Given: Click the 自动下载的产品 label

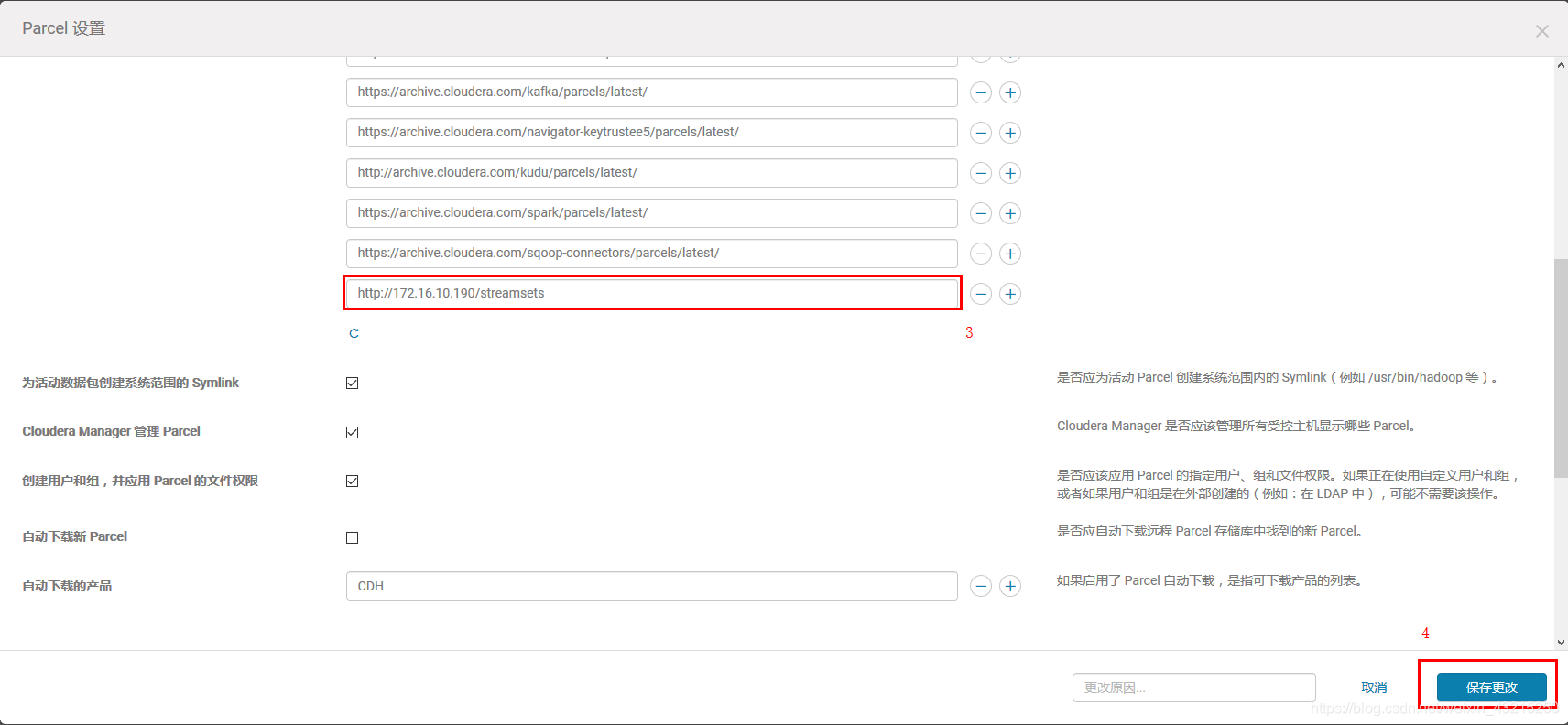Looking at the screenshot, I should [x=67, y=586].
